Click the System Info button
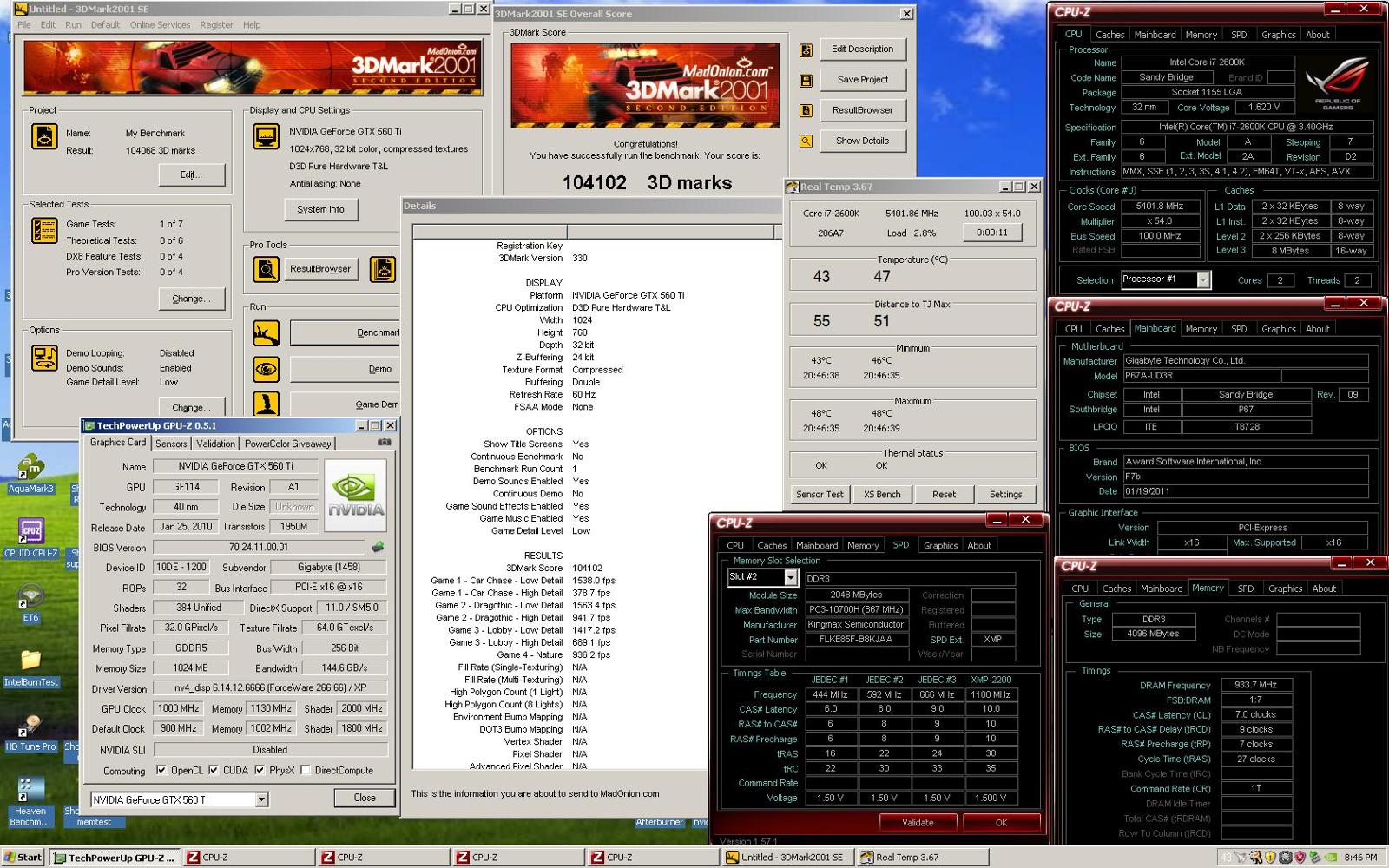 320,209
